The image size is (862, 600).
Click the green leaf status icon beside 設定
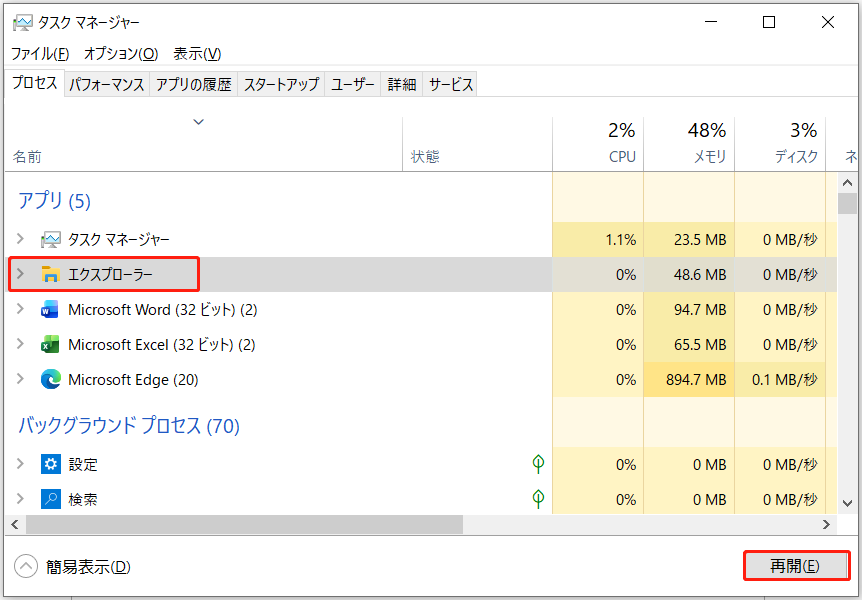(x=537, y=463)
